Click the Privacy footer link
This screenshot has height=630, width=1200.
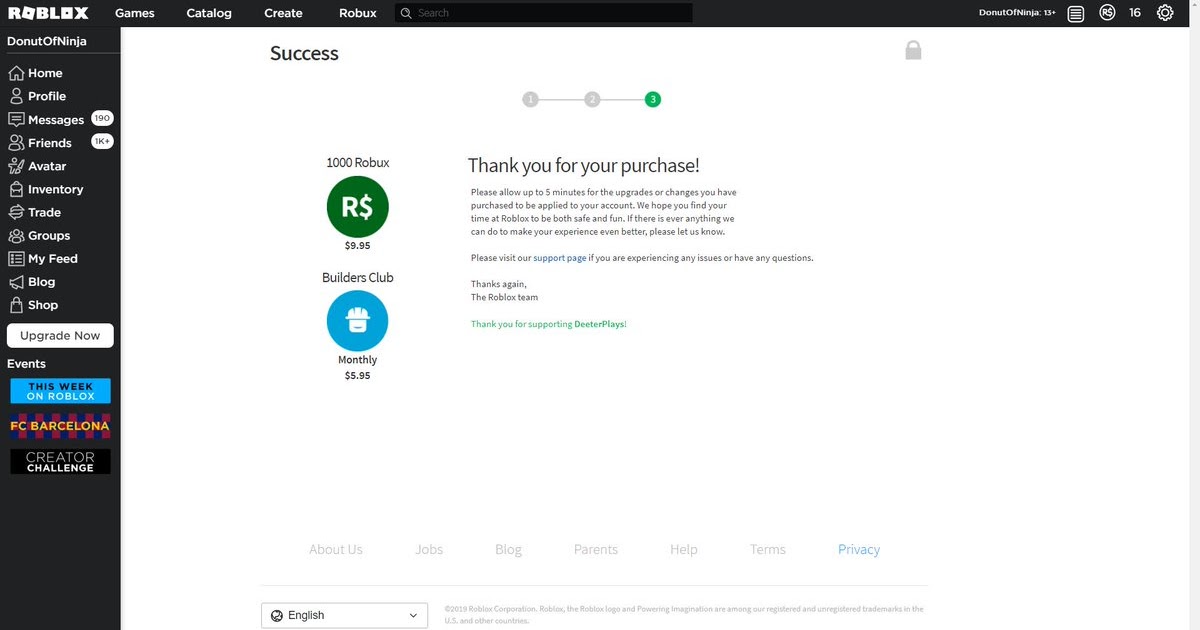point(859,549)
